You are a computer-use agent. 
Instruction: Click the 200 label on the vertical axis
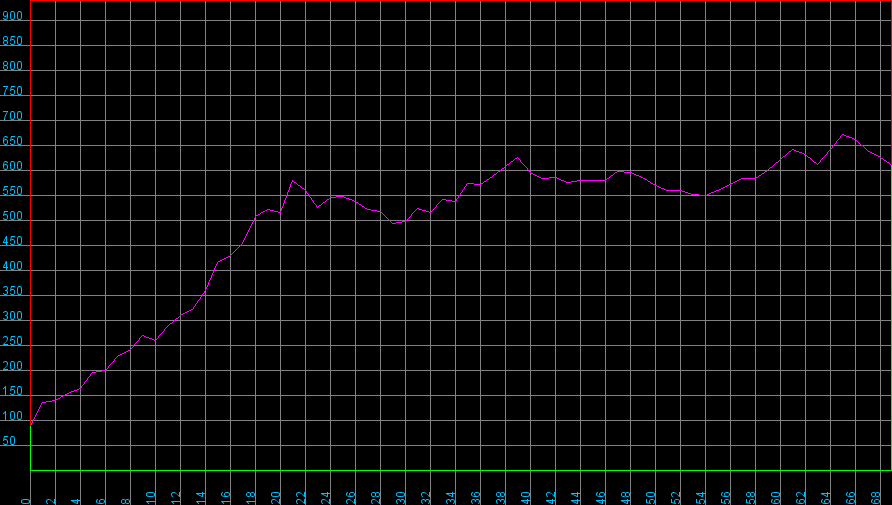point(13,366)
